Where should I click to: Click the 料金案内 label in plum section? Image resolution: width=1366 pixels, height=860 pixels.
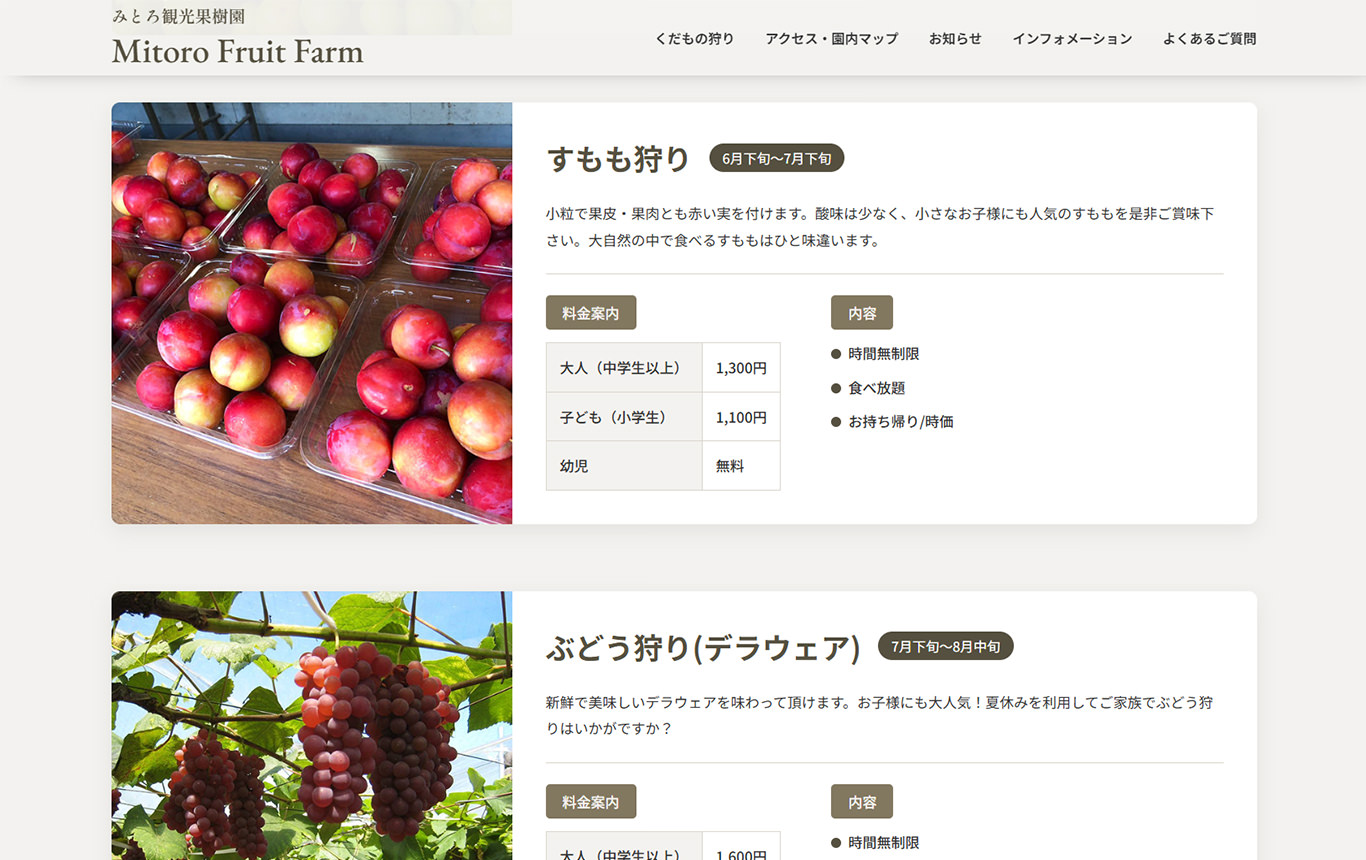591,313
